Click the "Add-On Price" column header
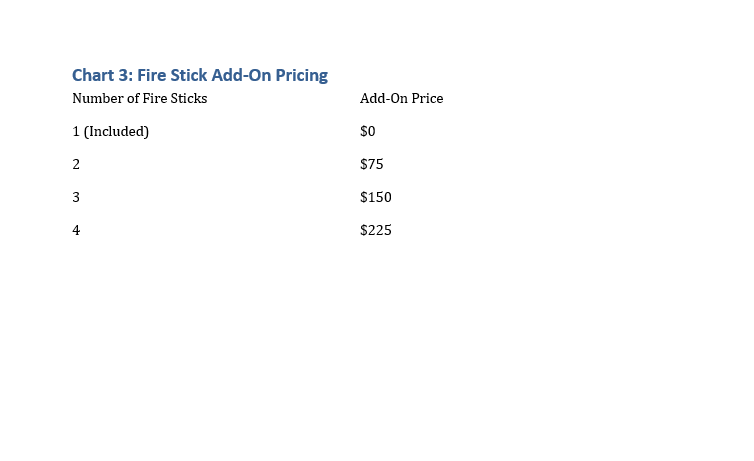754x461 pixels. point(401,99)
